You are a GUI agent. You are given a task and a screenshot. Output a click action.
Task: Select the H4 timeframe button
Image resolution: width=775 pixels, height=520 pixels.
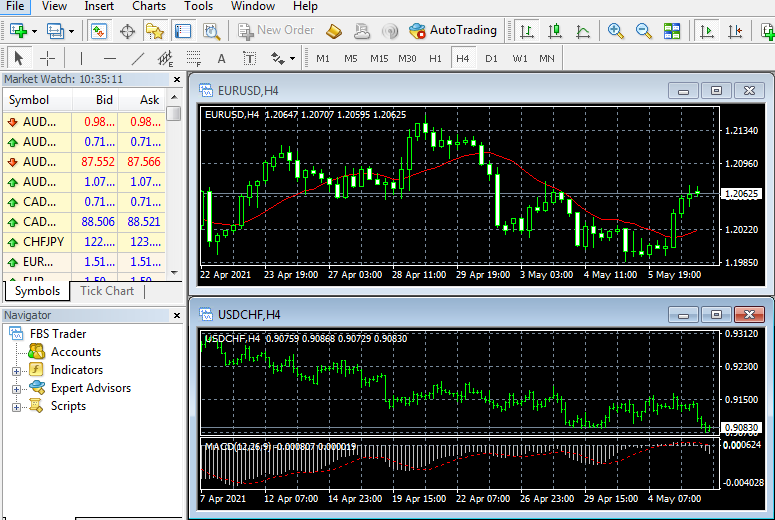pos(463,58)
